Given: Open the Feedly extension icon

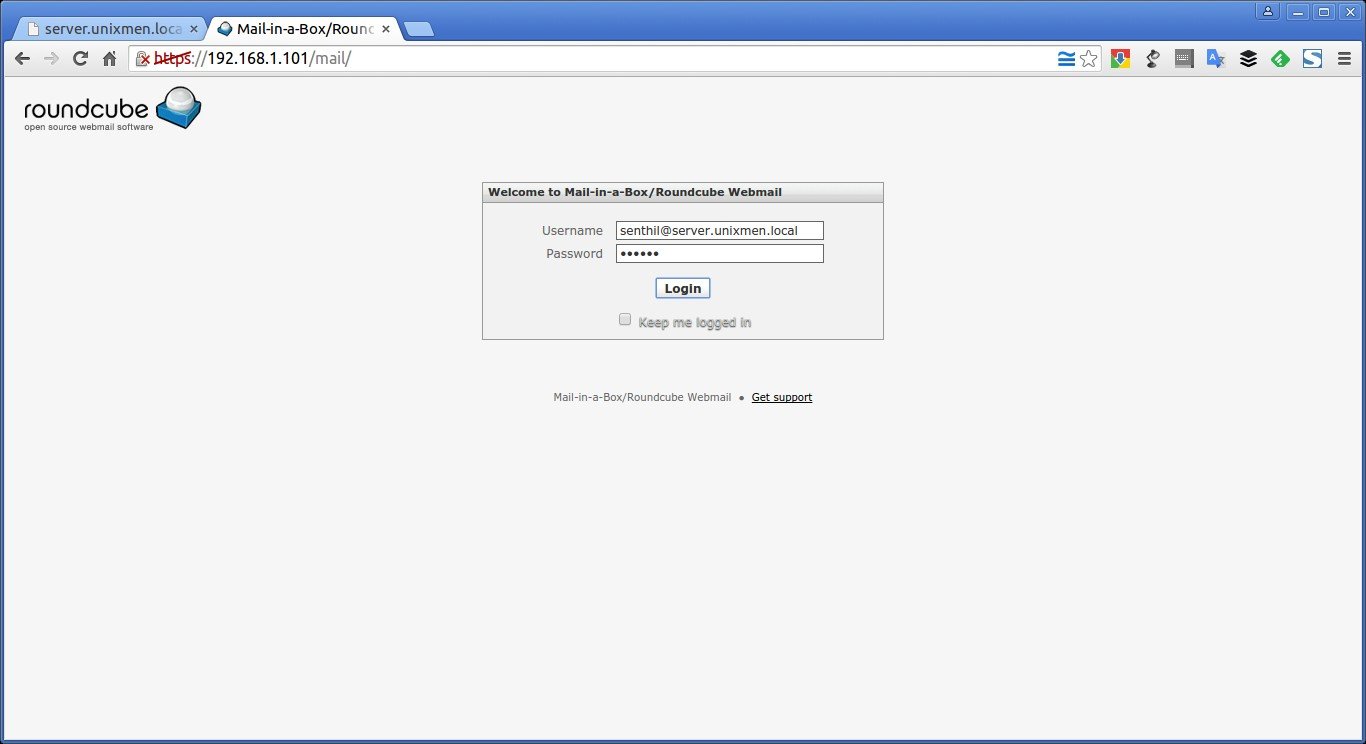Looking at the screenshot, I should (1280, 59).
